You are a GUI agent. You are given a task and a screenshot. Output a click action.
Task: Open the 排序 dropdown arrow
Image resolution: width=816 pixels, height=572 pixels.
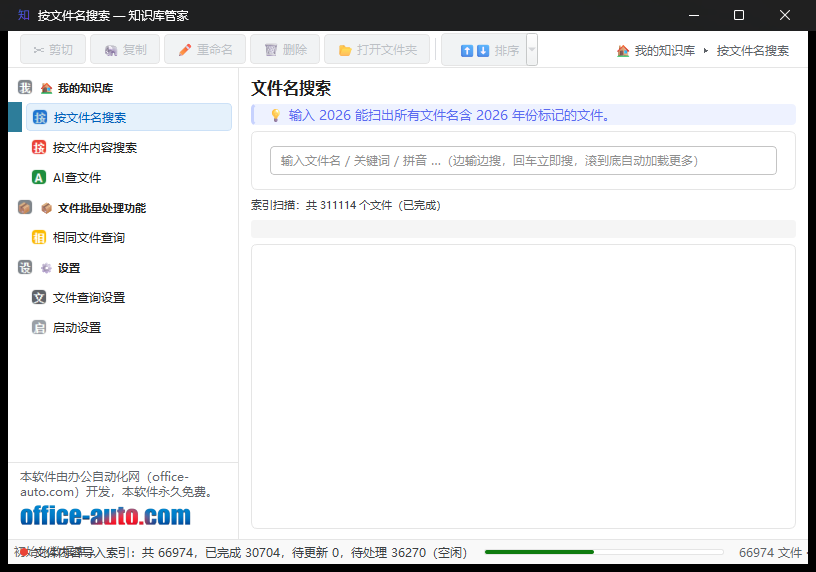[x=532, y=50]
